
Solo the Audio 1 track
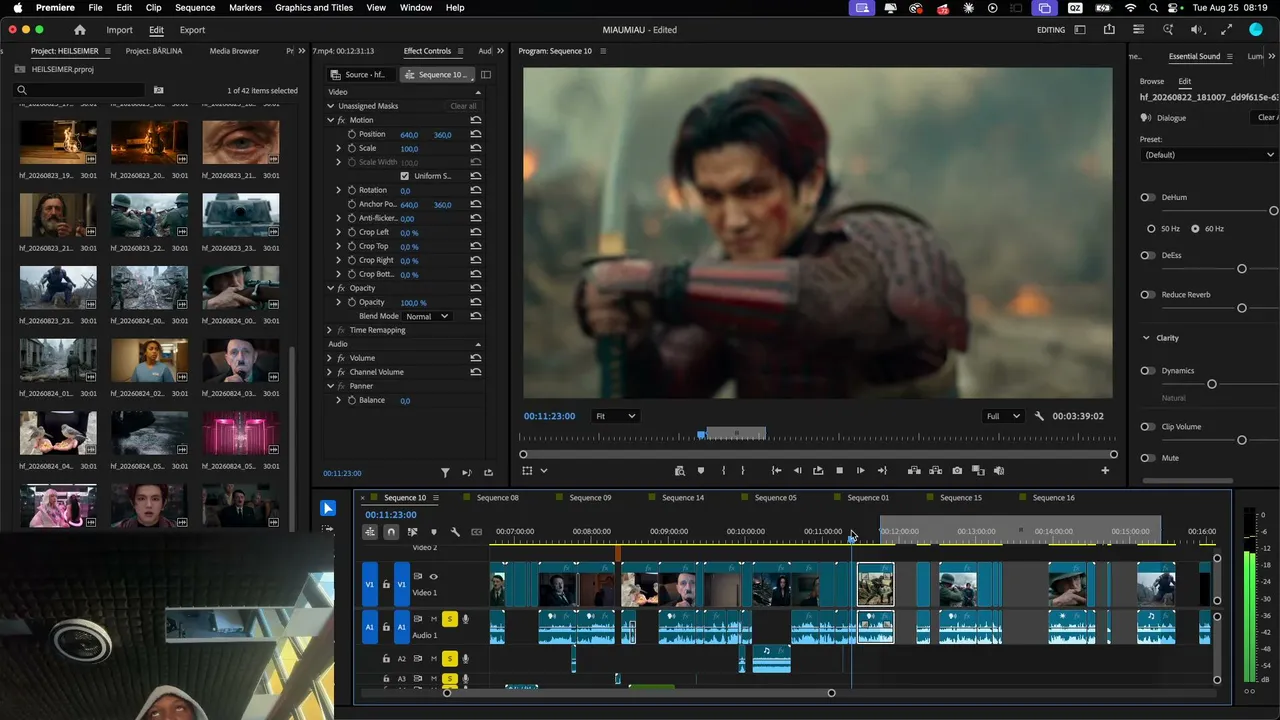click(x=450, y=620)
